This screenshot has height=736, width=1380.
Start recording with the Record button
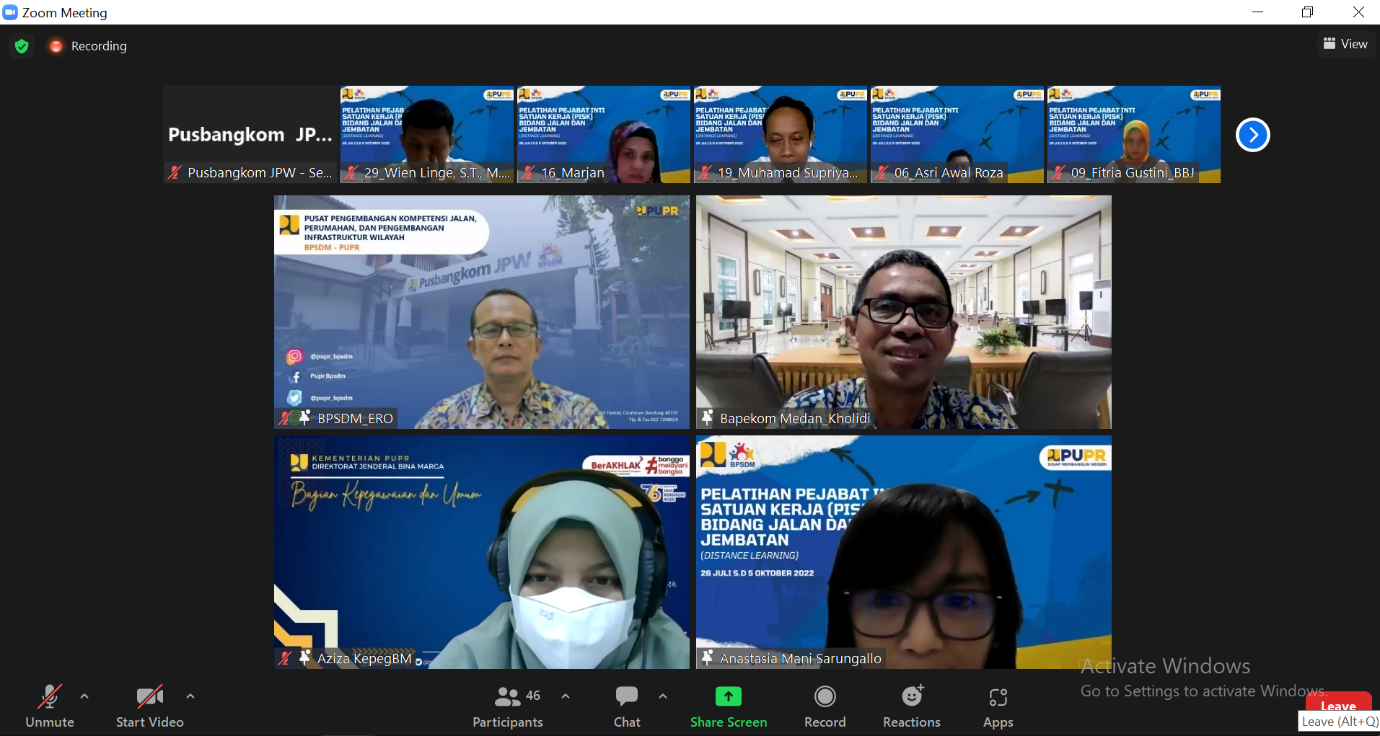pyautogui.click(x=825, y=705)
